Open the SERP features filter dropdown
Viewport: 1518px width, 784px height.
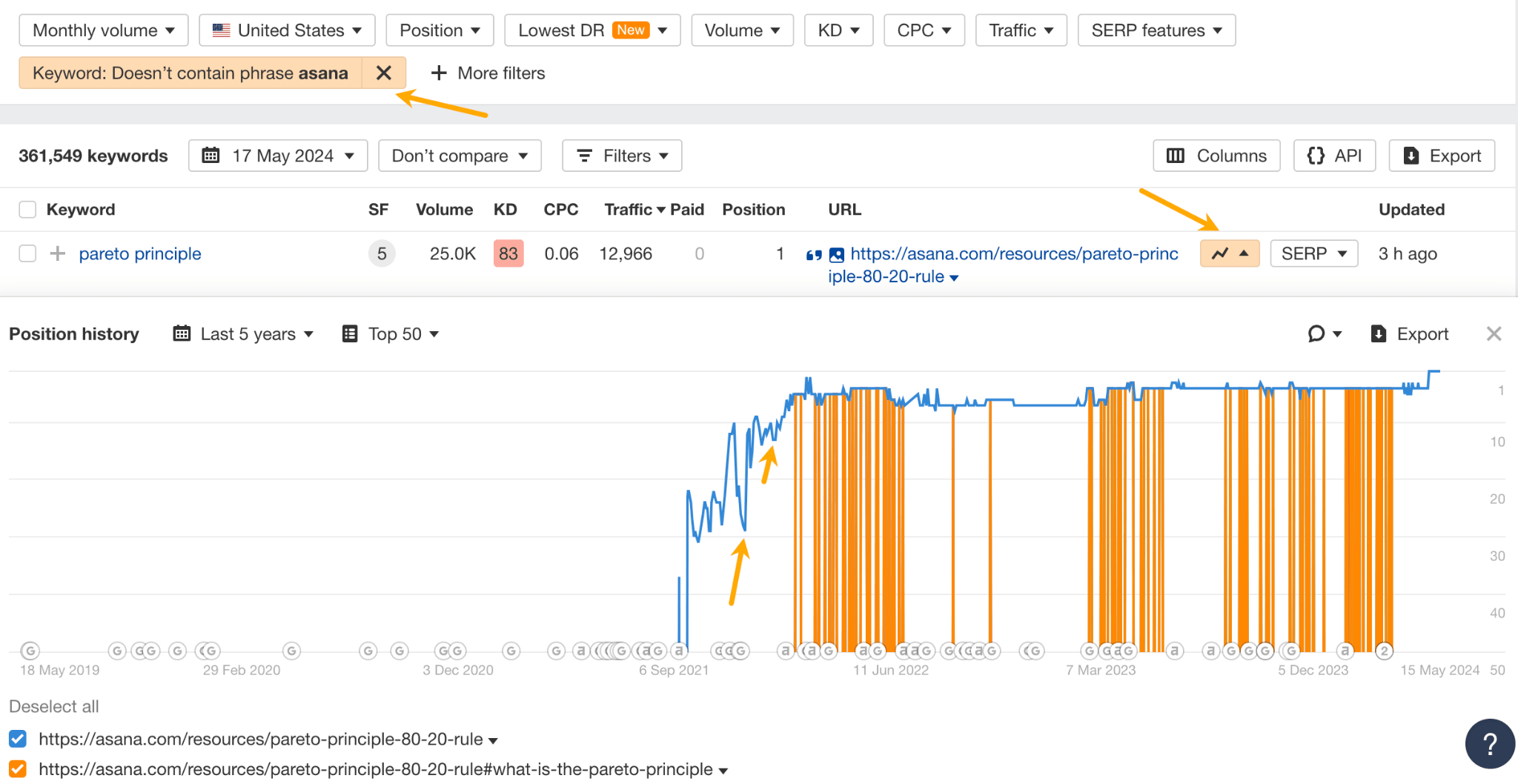click(x=1156, y=30)
